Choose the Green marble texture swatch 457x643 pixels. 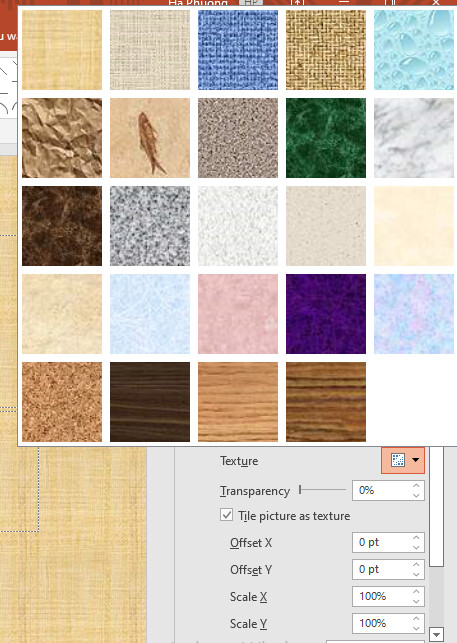click(x=326, y=138)
